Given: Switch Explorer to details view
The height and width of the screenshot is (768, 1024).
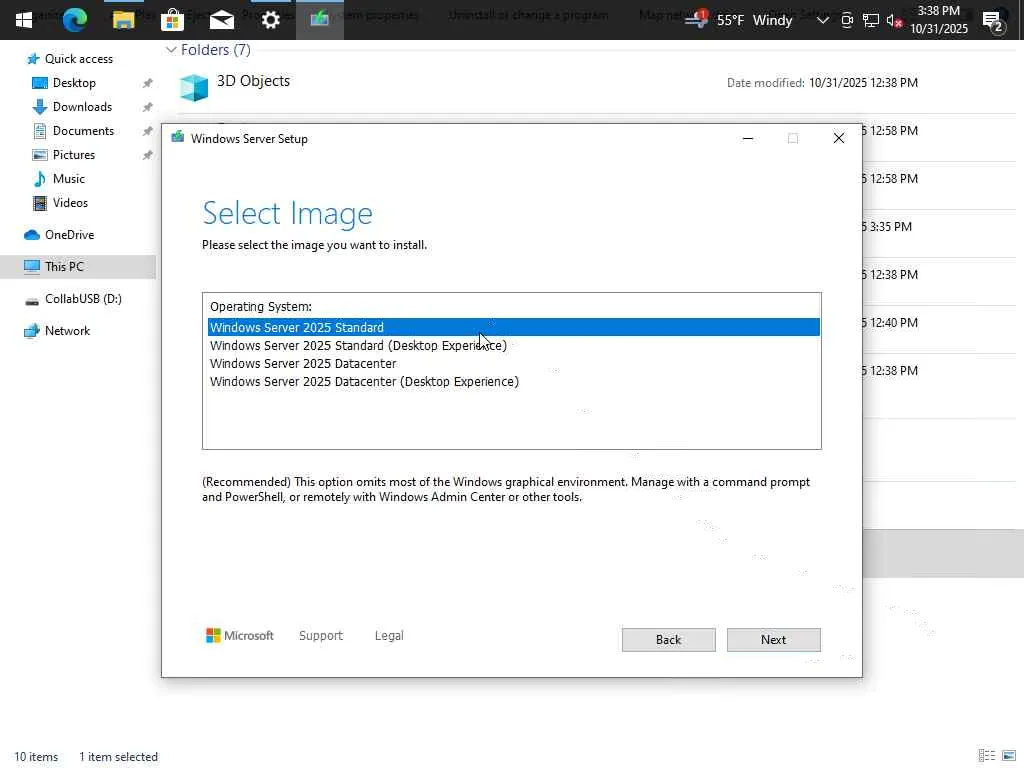Looking at the screenshot, I should pyautogui.click(x=987, y=756).
